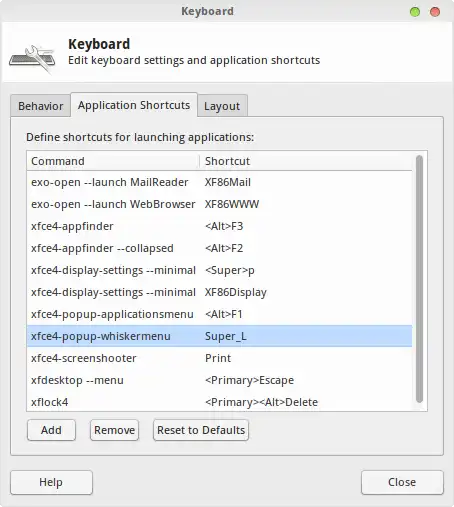Viewport: 454px width, 507px height.
Task: Pick the xfce4-screenshooter Print row
Action: (219, 358)
